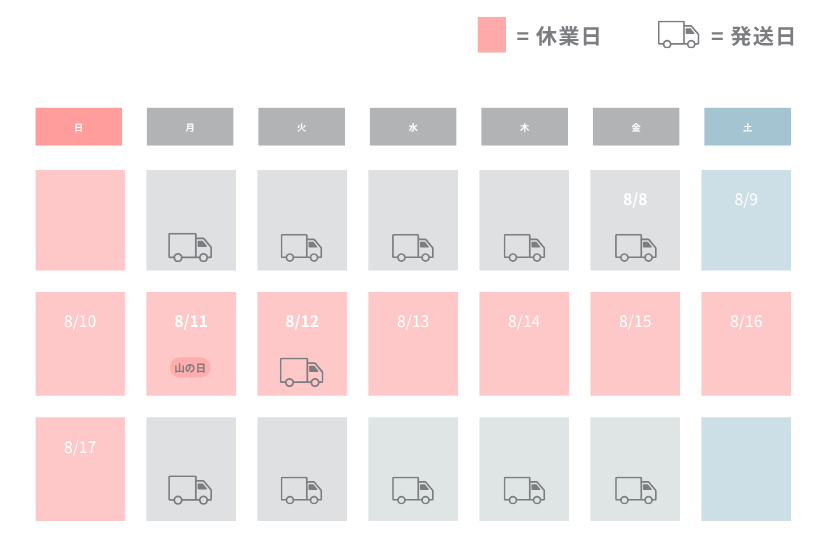Click the truck icon in the 8/12 cell
Viewport: 837px width, 545px height.
(x=302, y=372)
